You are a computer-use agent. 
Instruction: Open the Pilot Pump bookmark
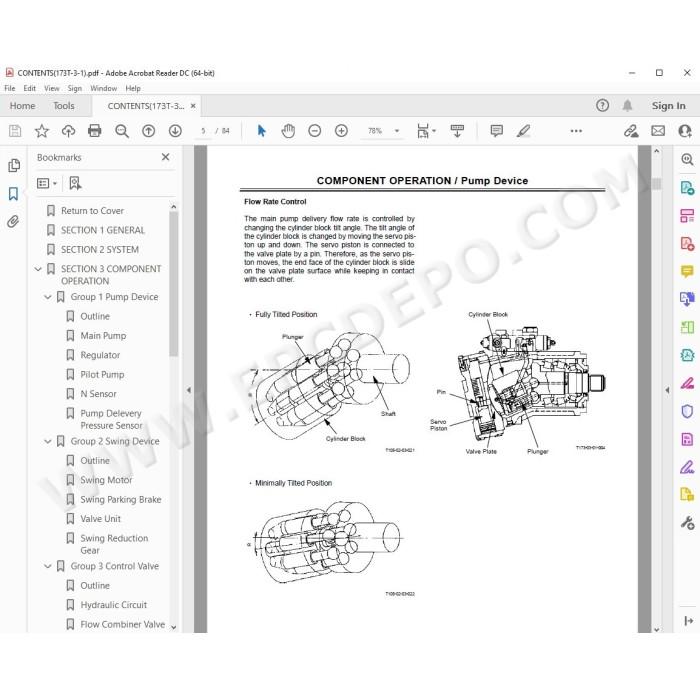tap(102, 375)
